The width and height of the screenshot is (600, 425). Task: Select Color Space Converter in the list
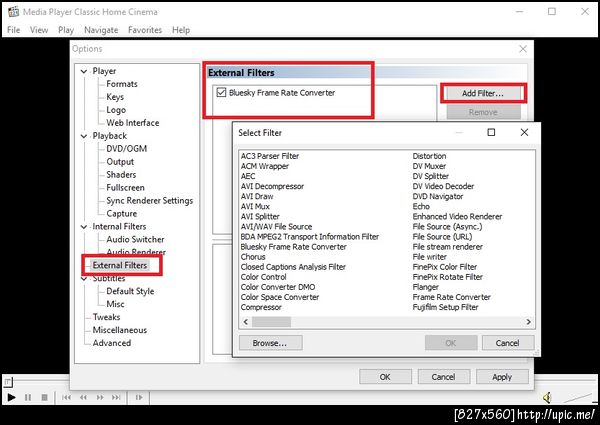(x=280, y=298)
